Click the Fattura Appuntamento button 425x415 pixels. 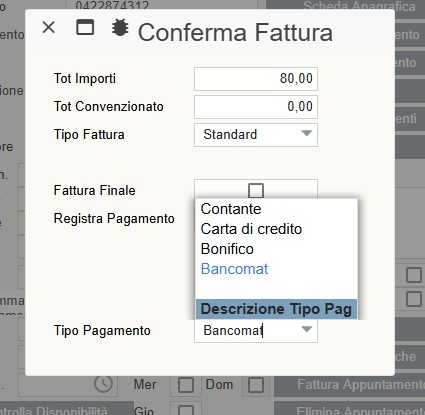point(349,385)
